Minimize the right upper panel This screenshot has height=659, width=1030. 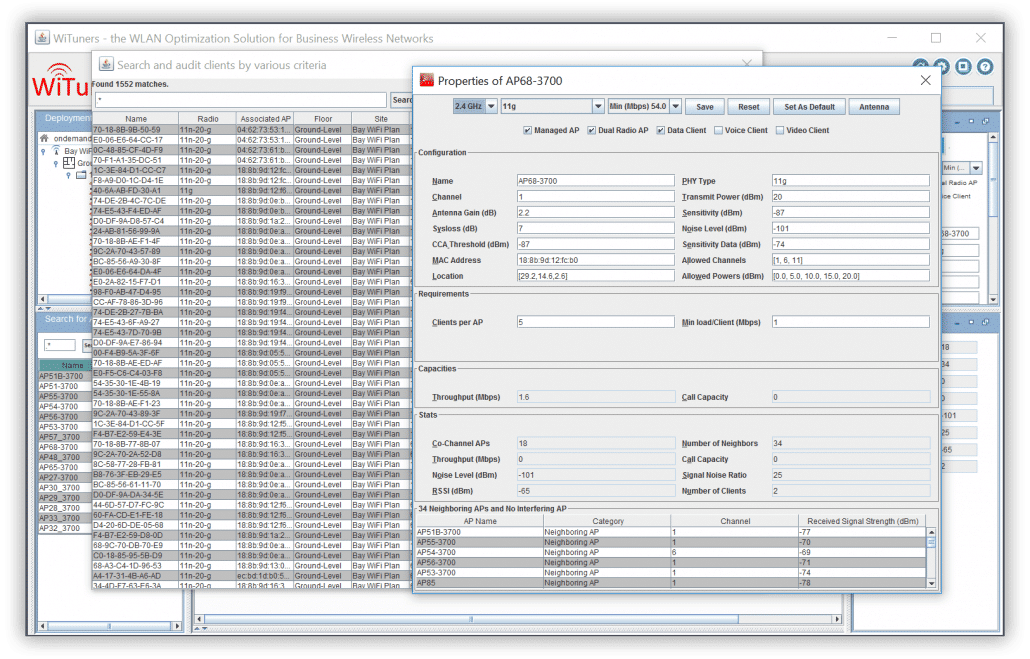[x=957, y=122]
